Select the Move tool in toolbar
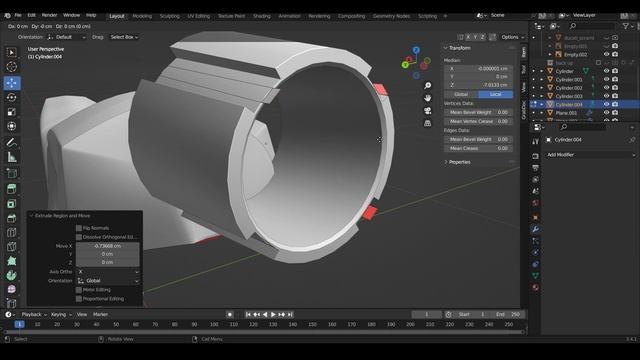 tap(11, 83)
